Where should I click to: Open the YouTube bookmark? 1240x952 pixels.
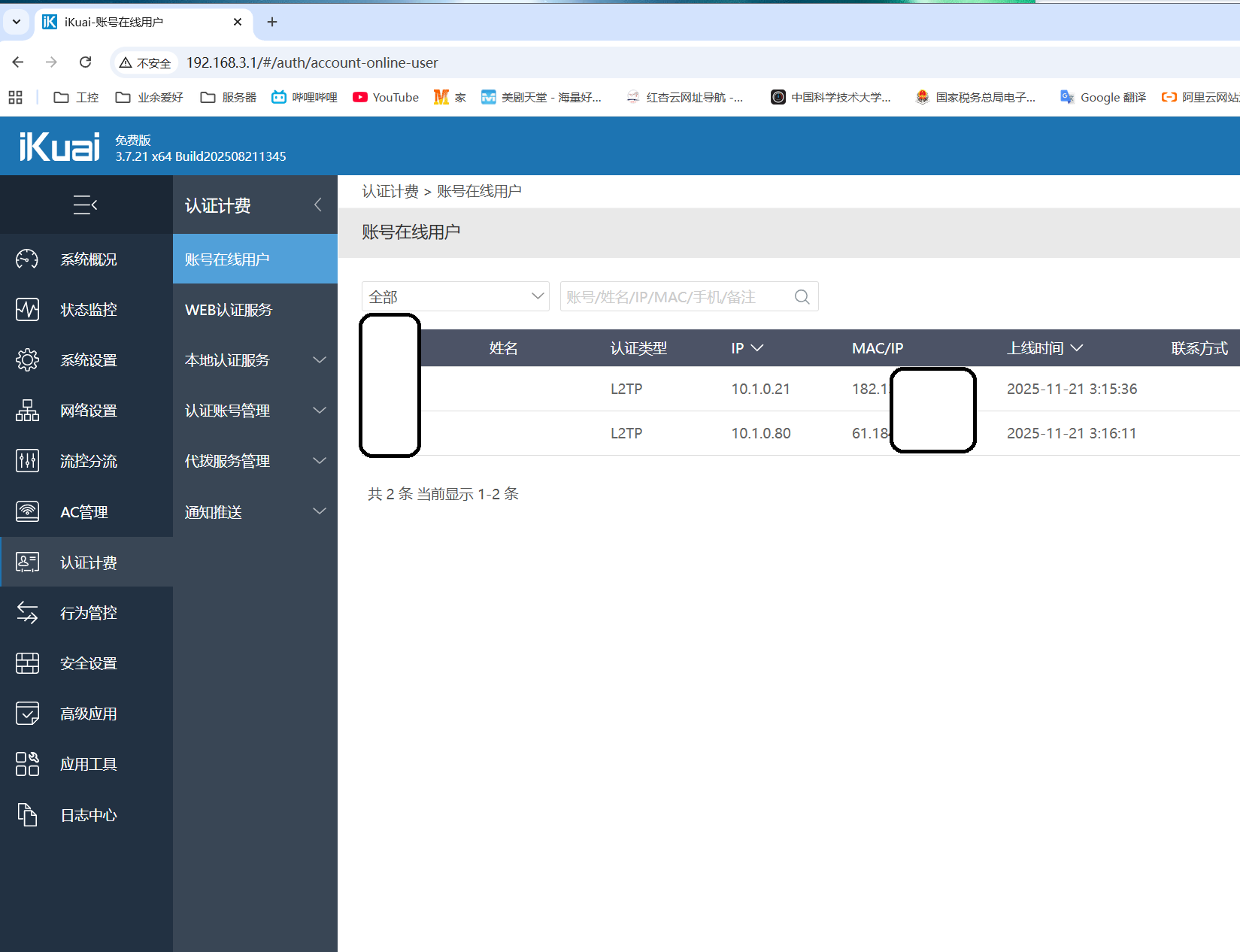387,97
